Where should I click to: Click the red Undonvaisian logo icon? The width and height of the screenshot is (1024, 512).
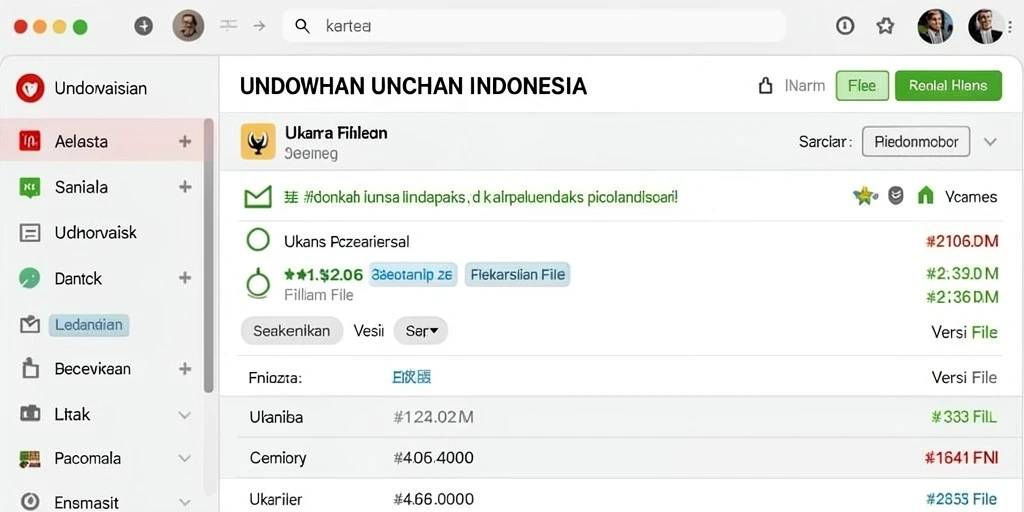(30, 88)
